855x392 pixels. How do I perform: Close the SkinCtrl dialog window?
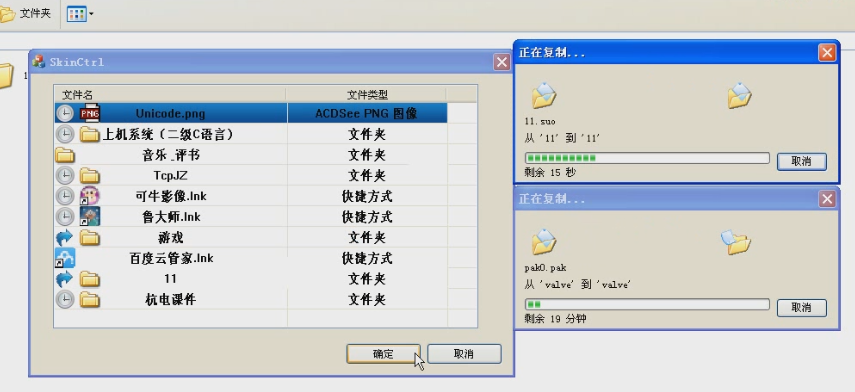coord(502,62)
